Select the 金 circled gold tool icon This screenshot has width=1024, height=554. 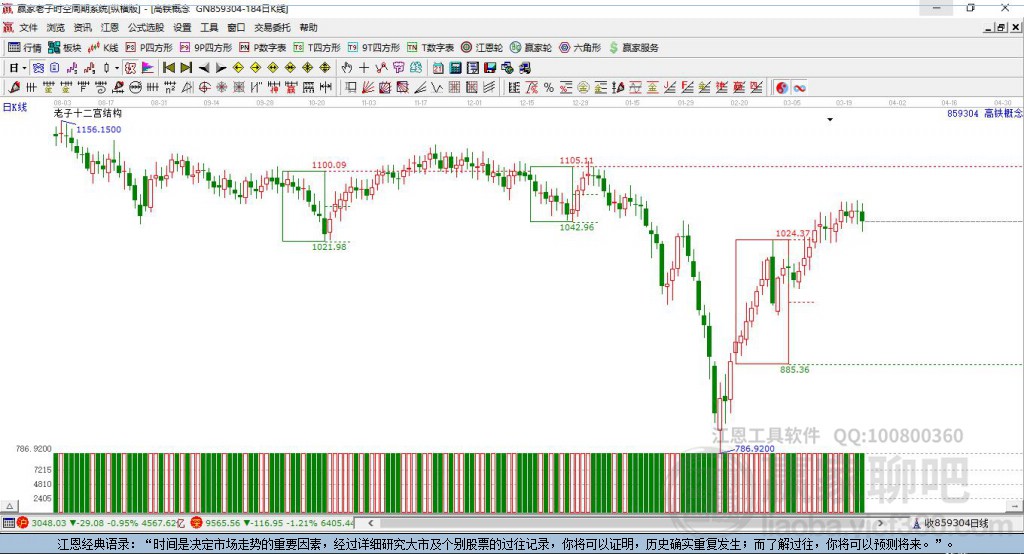click(x=583, y=88)
